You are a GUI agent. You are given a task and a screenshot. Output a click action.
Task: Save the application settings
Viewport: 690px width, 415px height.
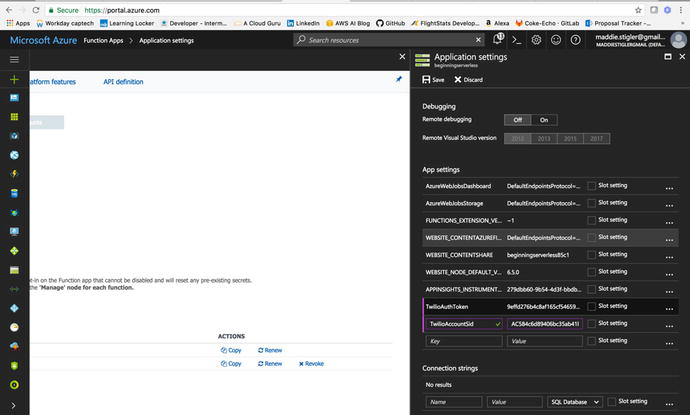coord(434,79)
